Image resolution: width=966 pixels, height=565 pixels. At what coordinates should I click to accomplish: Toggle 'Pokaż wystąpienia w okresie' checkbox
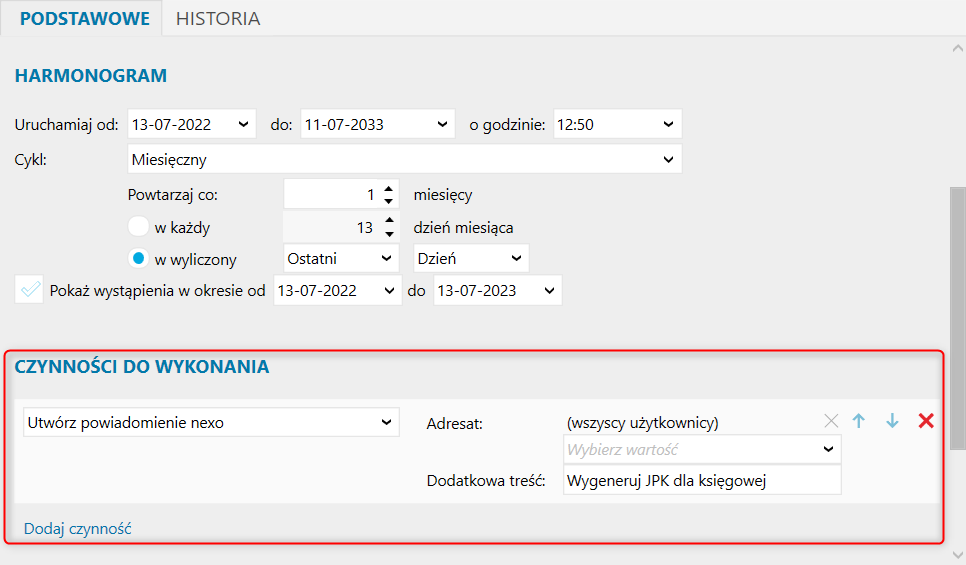click(x=29, y=290)
